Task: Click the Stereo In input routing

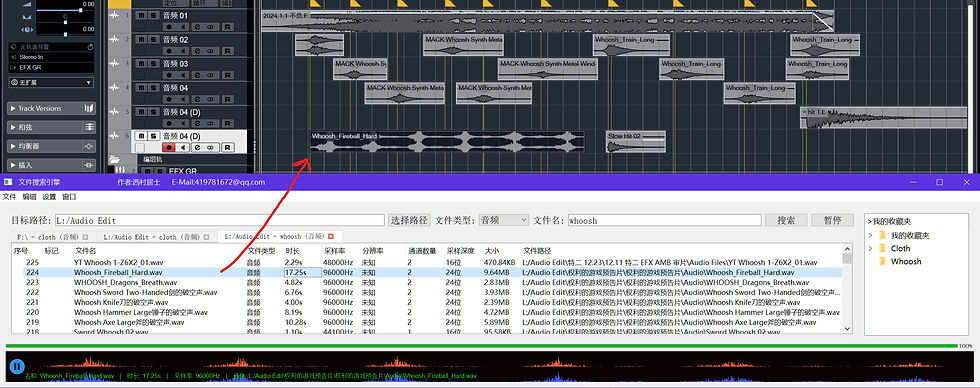Action: point(51,57)
